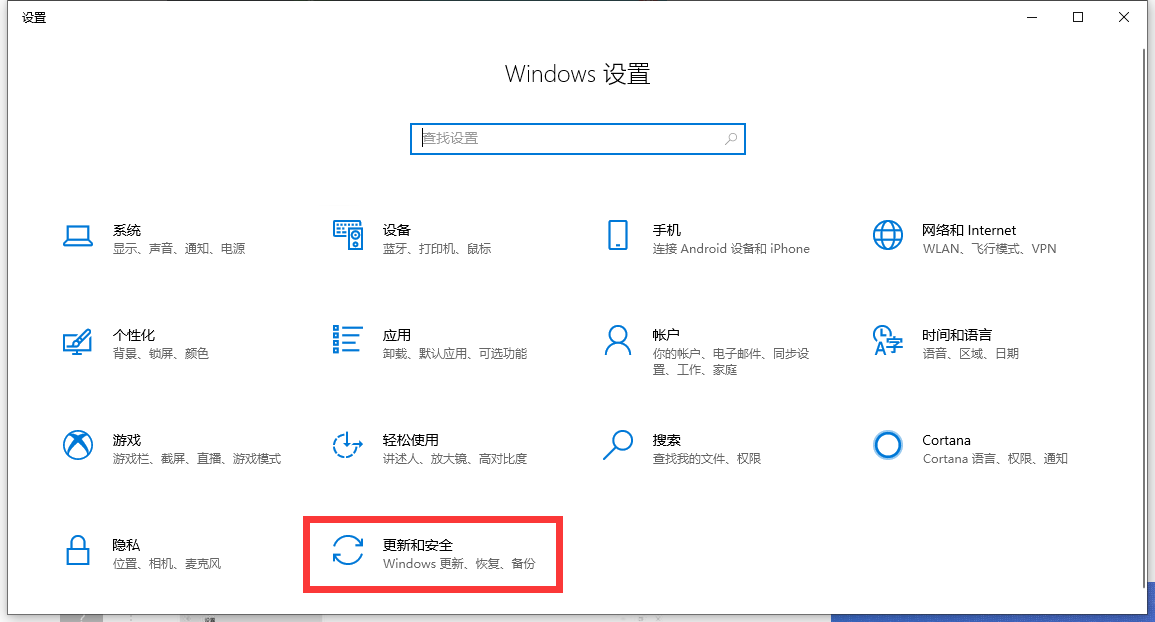Click the Search (搜索) magnifier category icon

point(617,445)
